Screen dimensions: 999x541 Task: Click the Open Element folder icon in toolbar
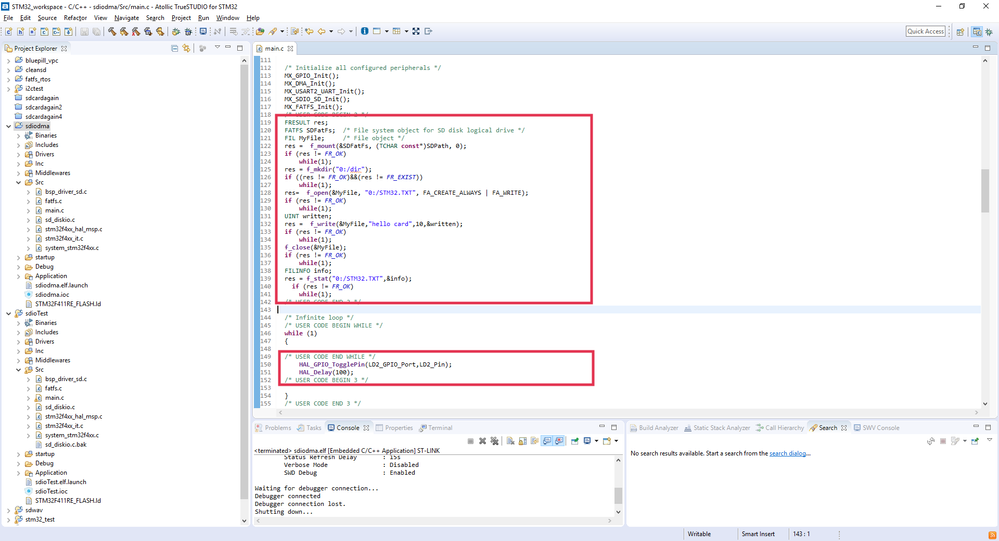260,31
